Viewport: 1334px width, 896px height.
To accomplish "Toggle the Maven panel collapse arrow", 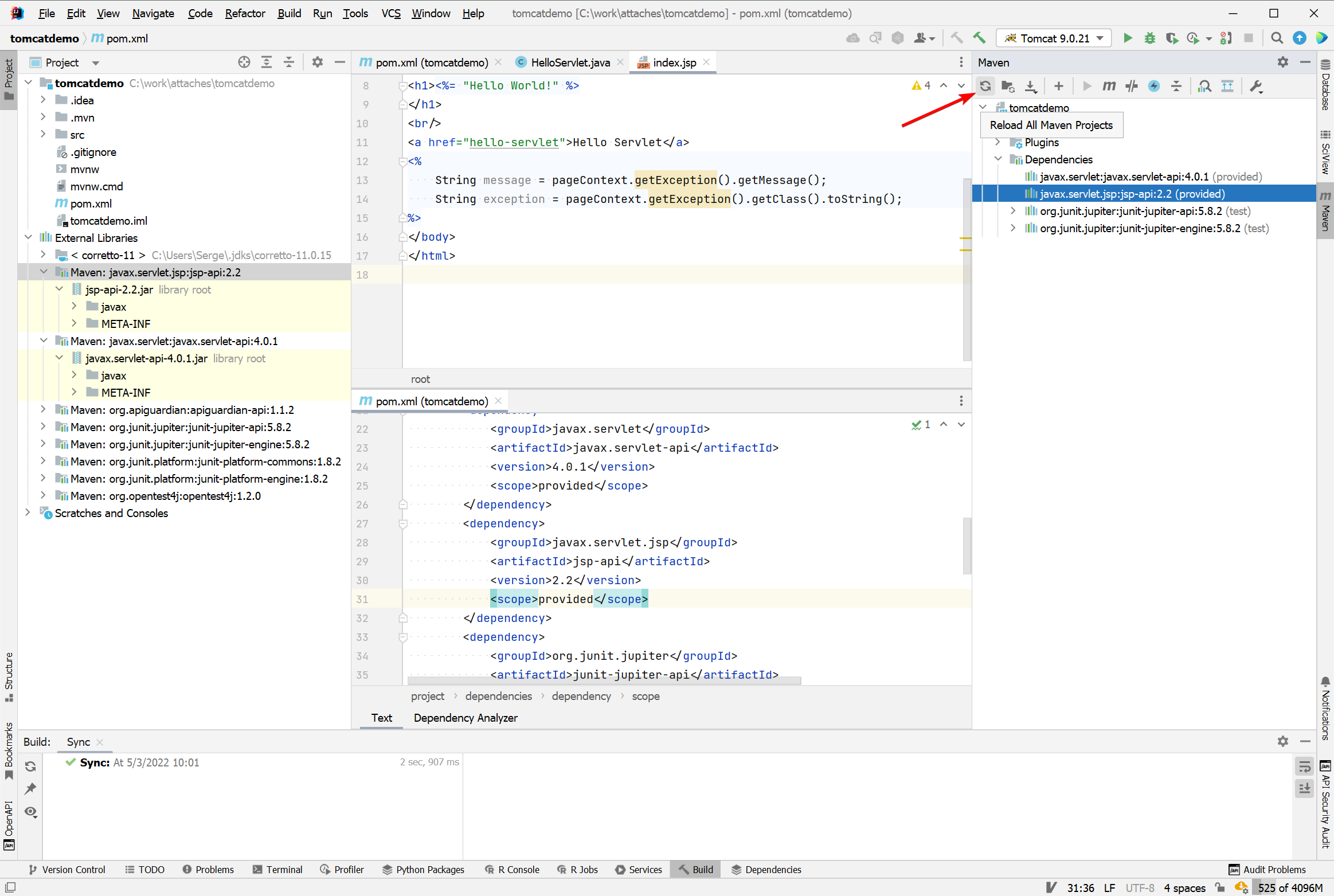I will tap(1306, 62).
